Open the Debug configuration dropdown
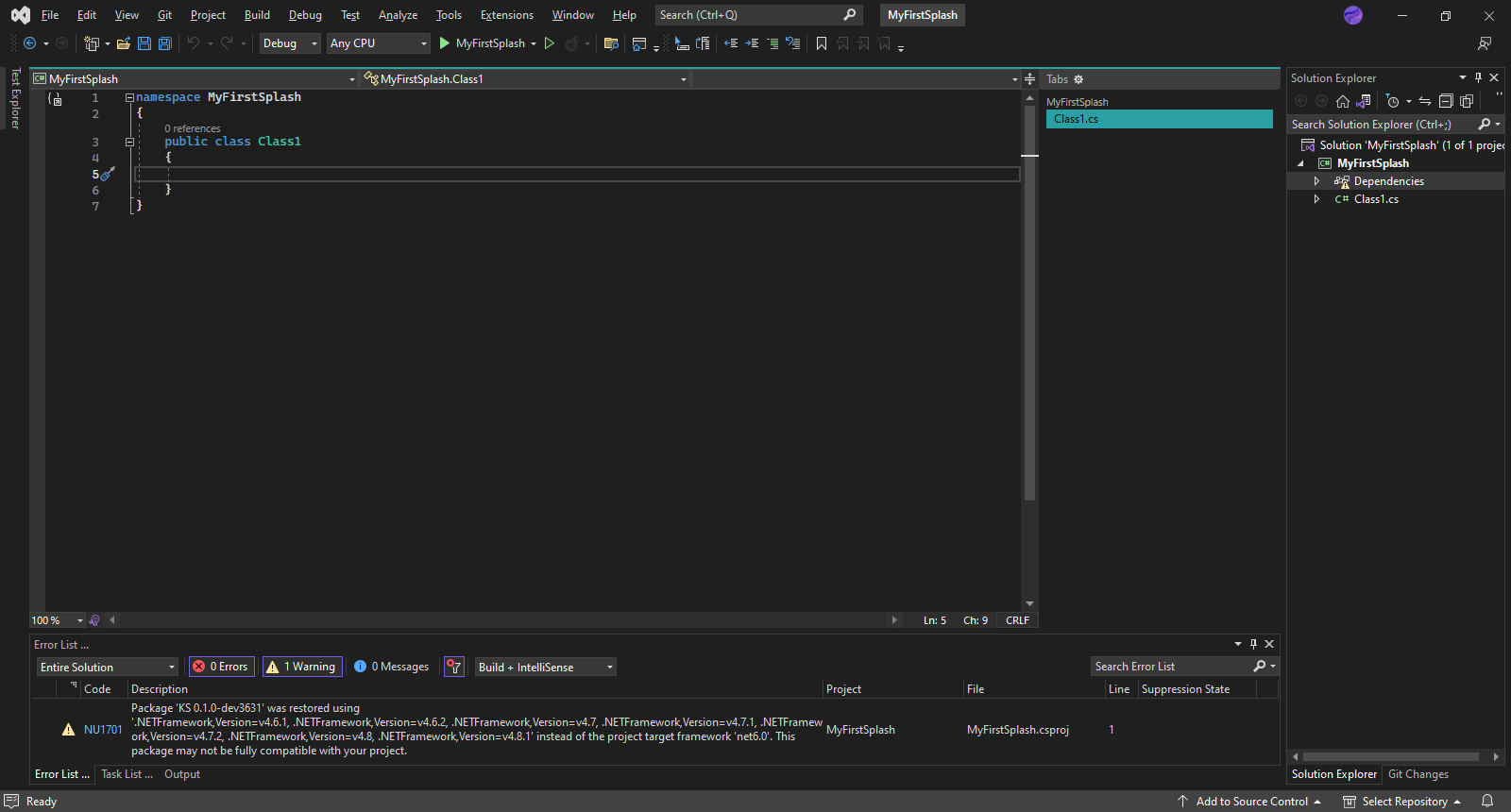This screenshot has width=1511, height=812. pyautogui.click(x=290, y=43)
